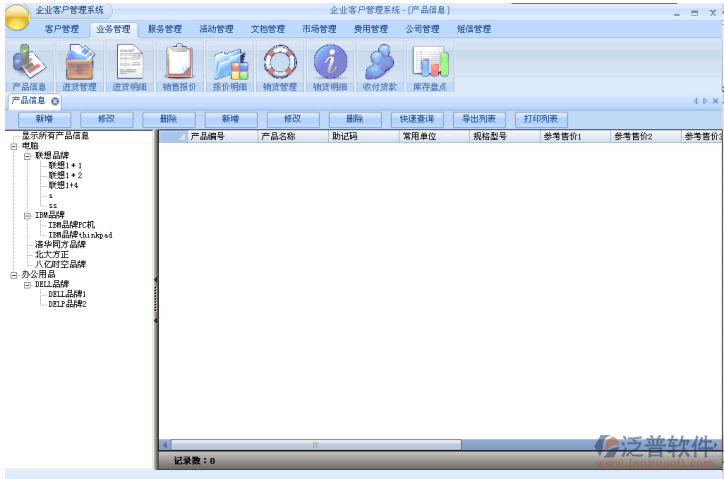724x479 pixels.
Task: Select the DELP品牌2 tree item
Action: [67, 304]
